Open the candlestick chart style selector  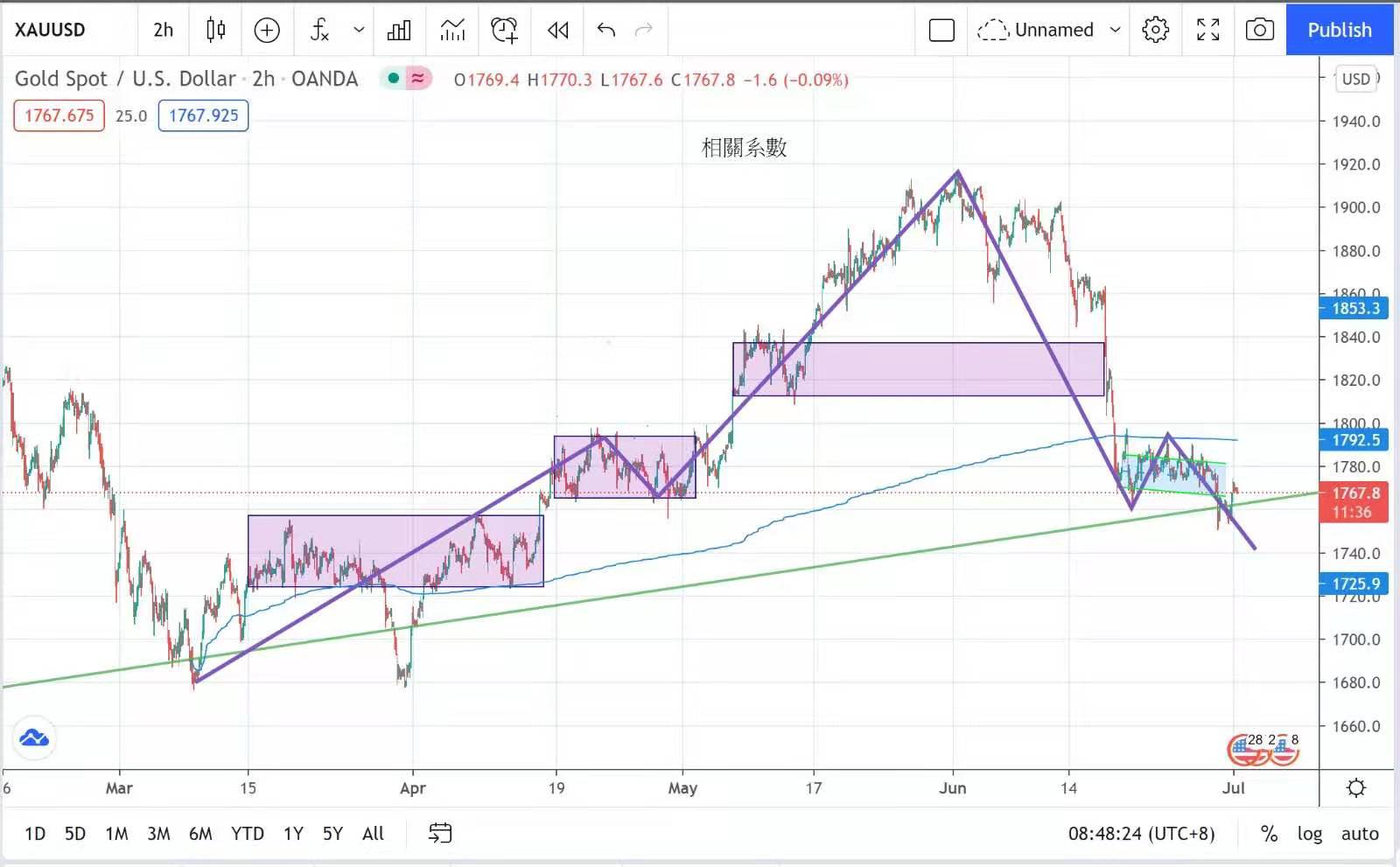[215, 30]
